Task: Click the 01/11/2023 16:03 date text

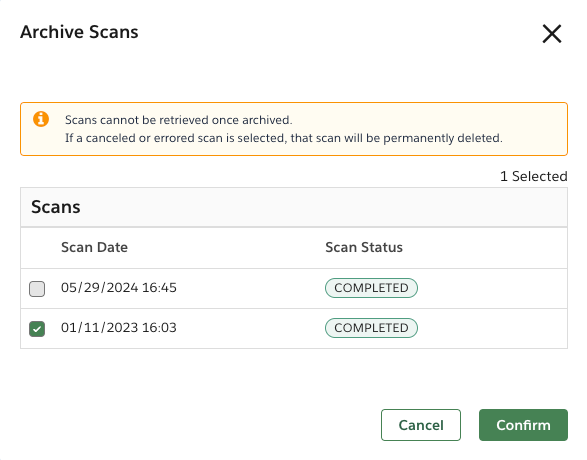Action: point(119,328)
